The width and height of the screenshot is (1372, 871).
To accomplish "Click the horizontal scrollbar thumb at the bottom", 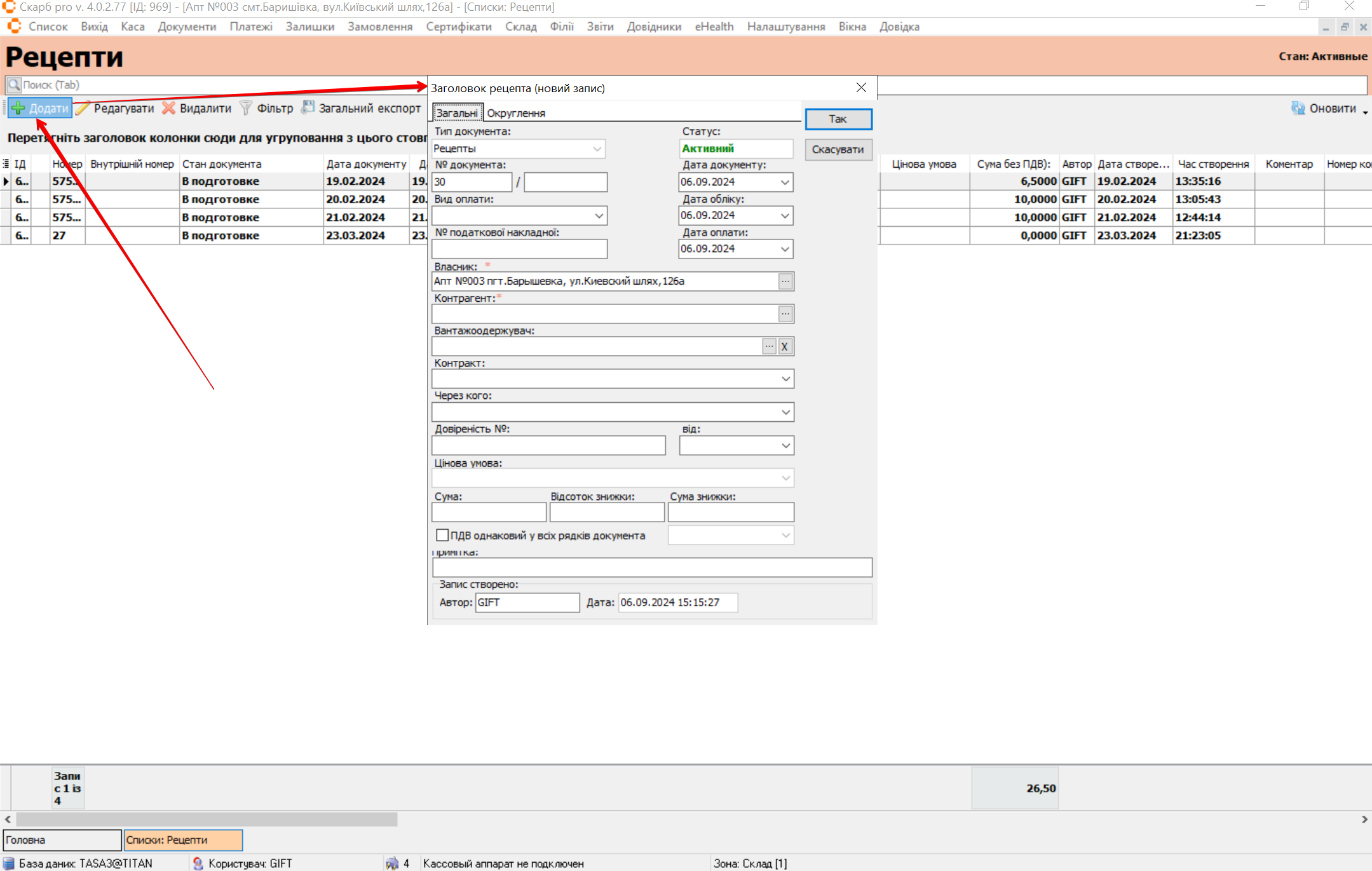I will (207, 820).
